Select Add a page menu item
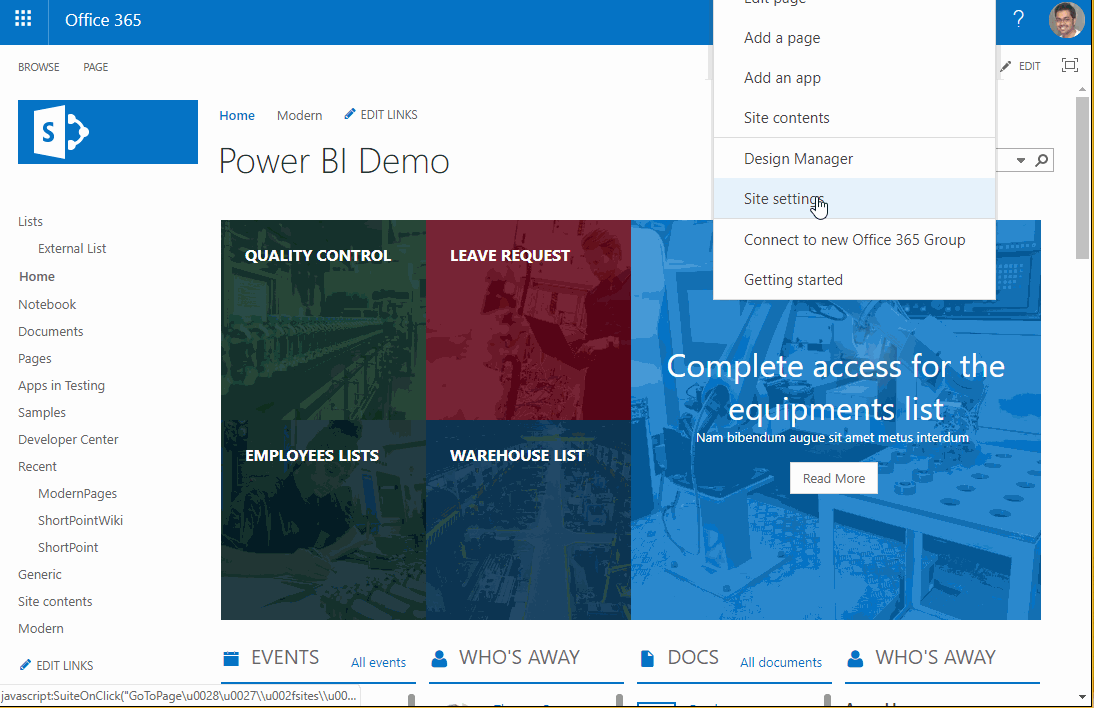This screenshot has width=1094, height=708. tap(854, 38)
